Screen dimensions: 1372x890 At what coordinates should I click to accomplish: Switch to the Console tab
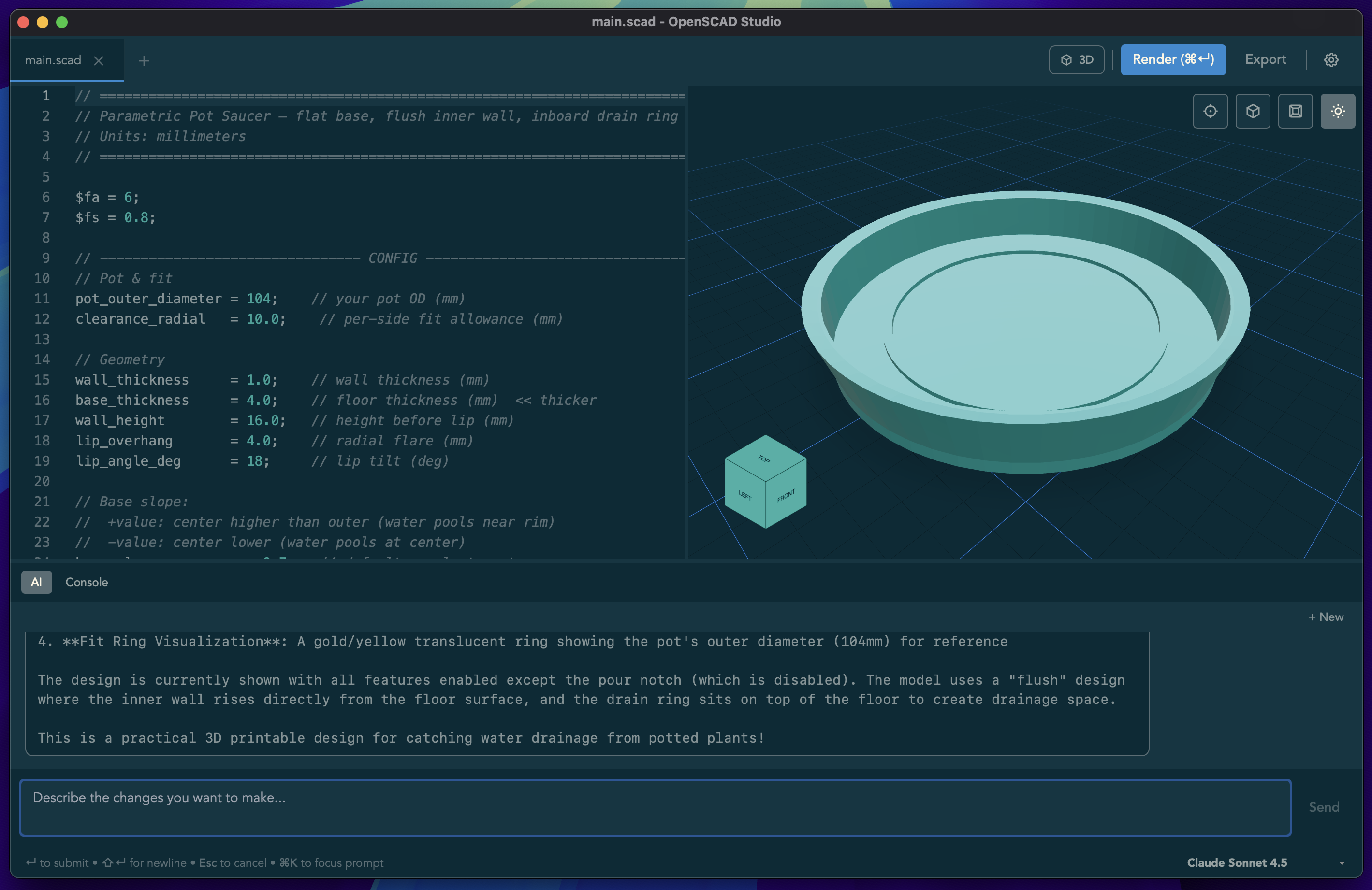tap(87, 582)
